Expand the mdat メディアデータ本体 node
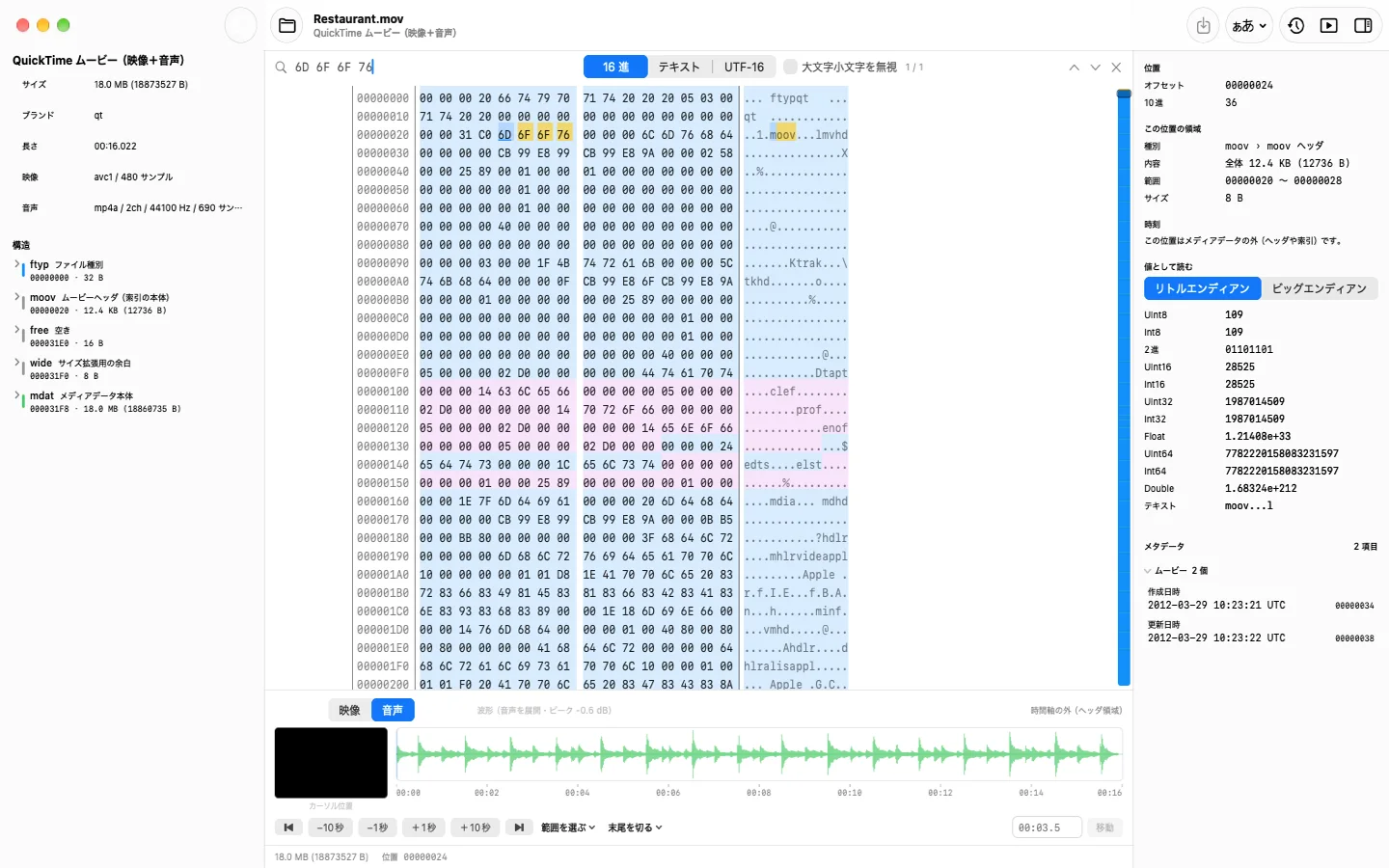This screenshot has height=868, width=1389. 17,395
